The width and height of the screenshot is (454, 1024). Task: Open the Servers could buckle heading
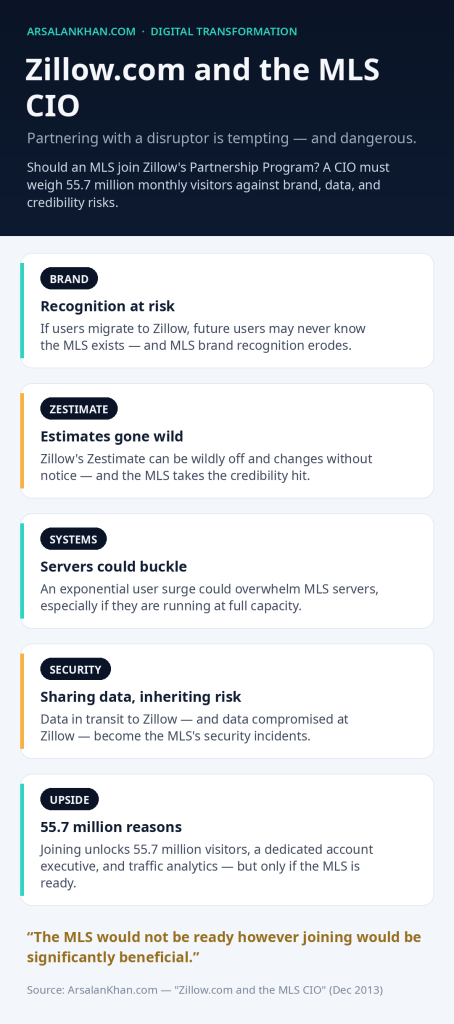point(114,566)
